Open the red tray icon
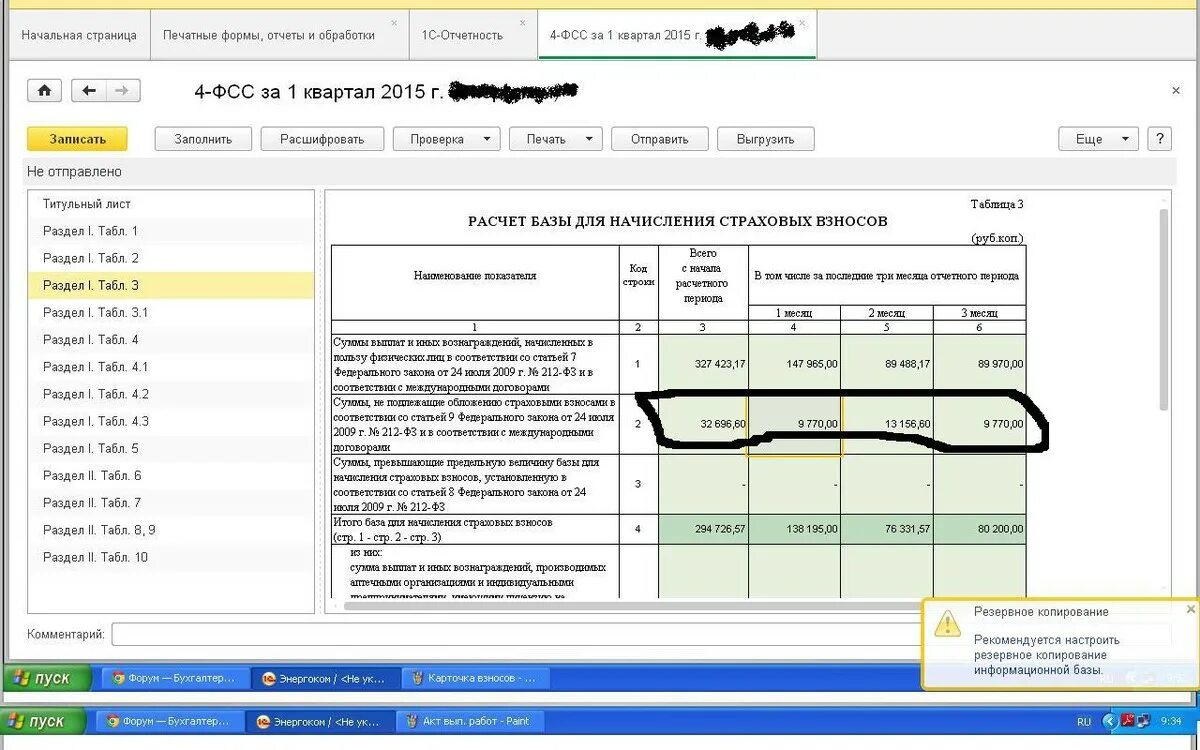Screen dimensions: 1200x750 [x=1127, y=721]
